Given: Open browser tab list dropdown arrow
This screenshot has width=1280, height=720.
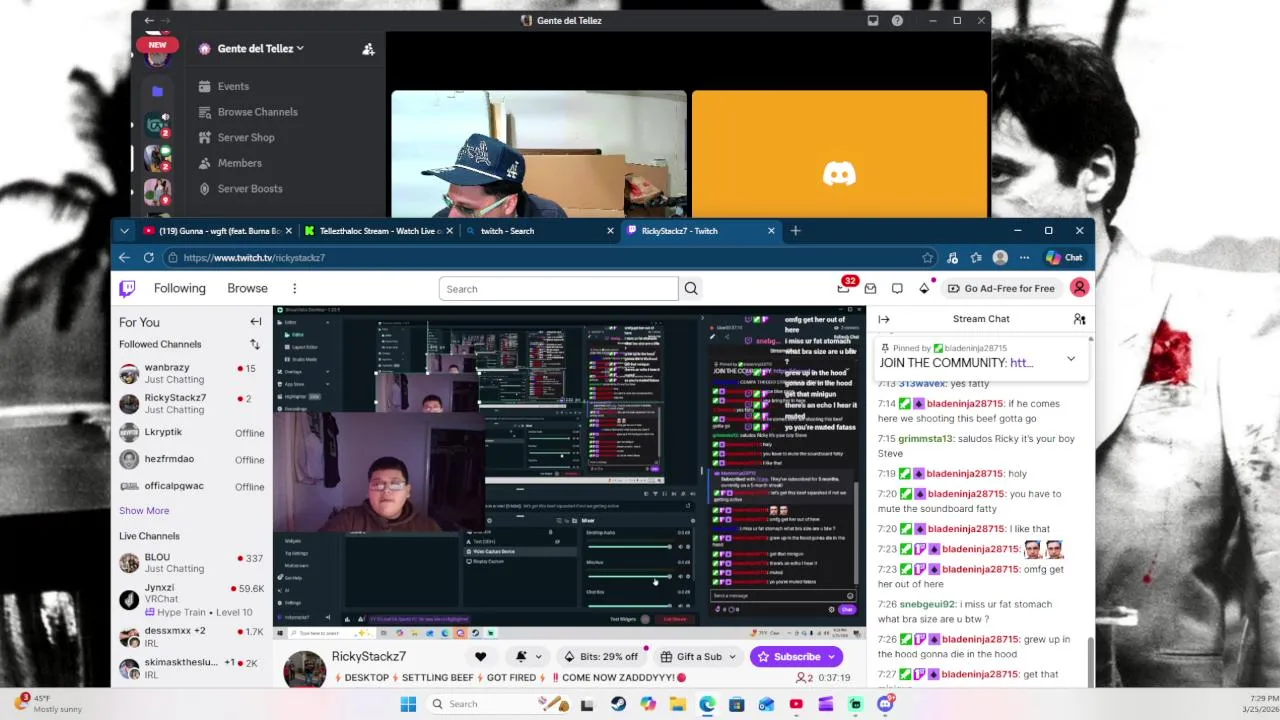Looking at the screenshot, I should (124, 231).
